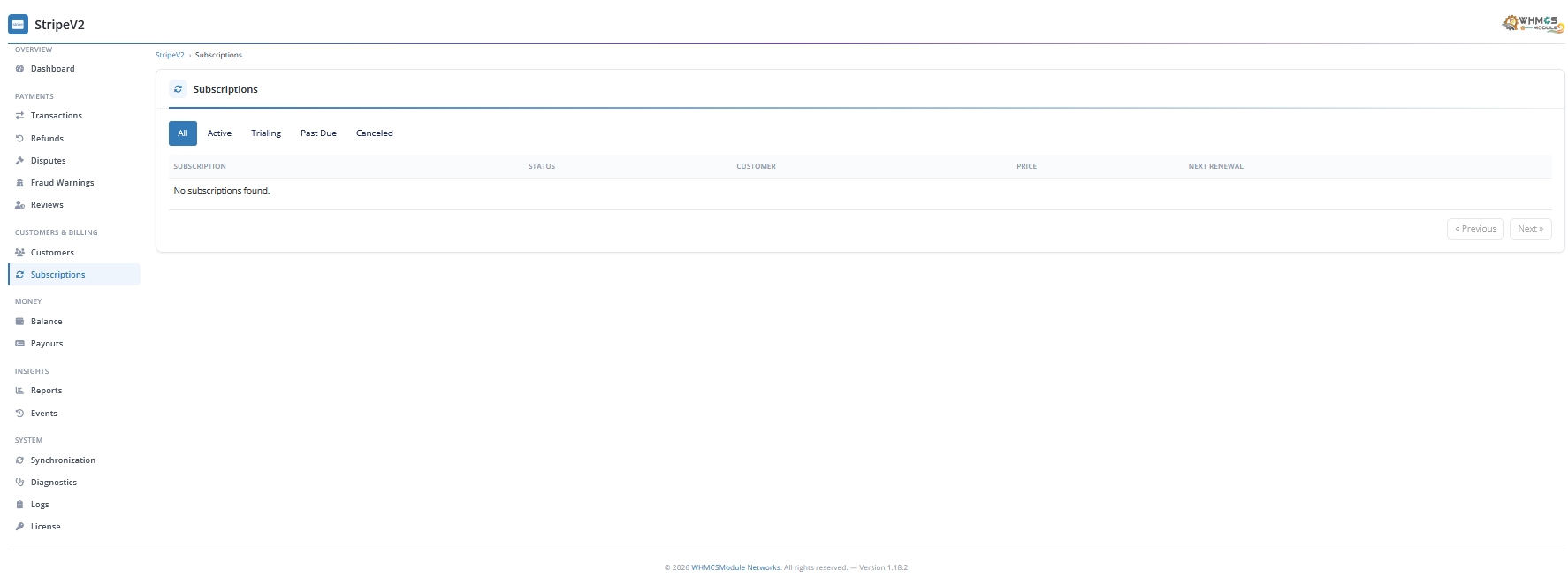Screen dimensions: 1568x578
Task: Switch to the Active tab
Action: tap(219, 133)
